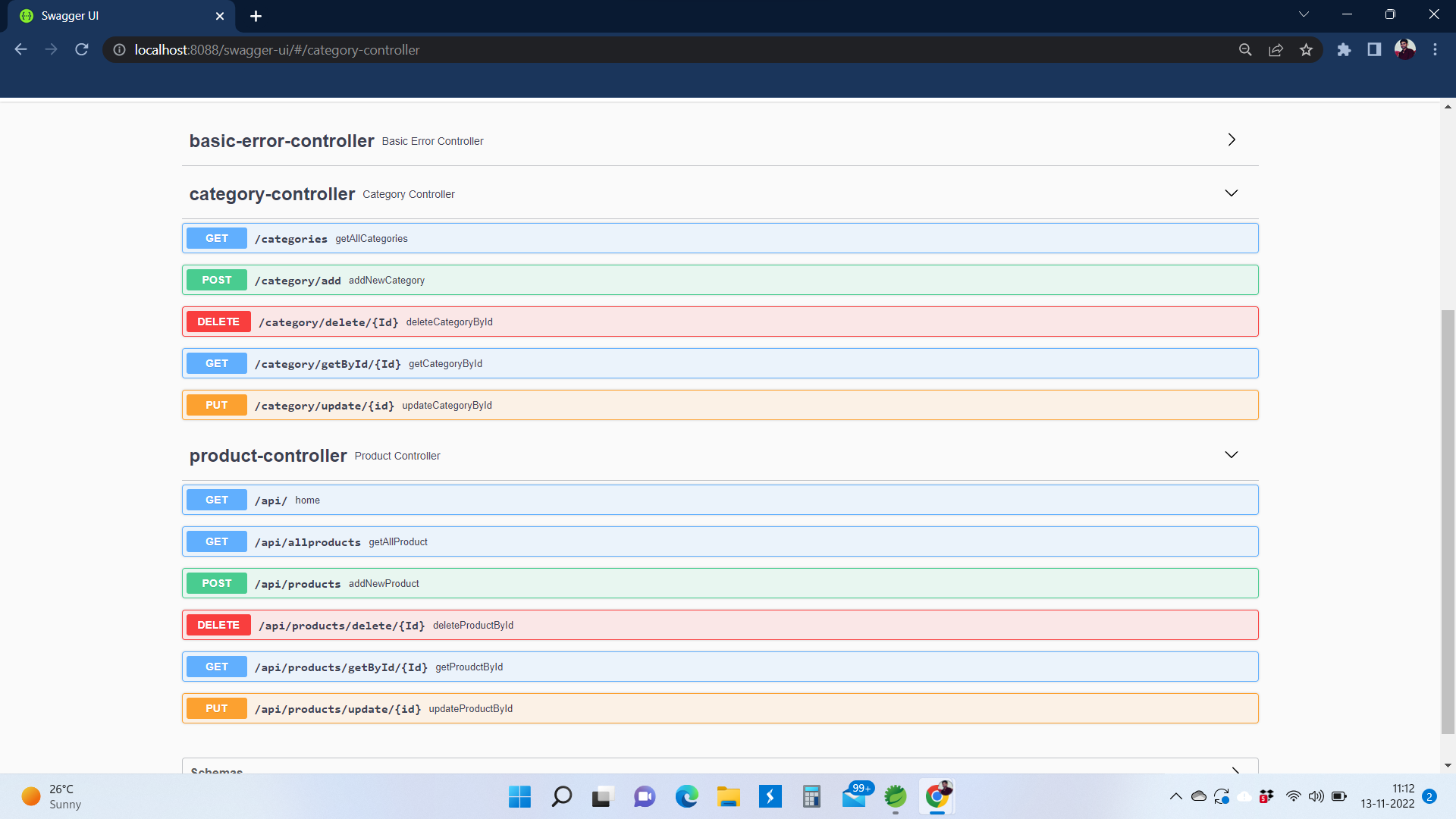The width and height of the screenshot is (1456, 819).
Task: Collapse the product-controller section
Action: pos(1231,454)
